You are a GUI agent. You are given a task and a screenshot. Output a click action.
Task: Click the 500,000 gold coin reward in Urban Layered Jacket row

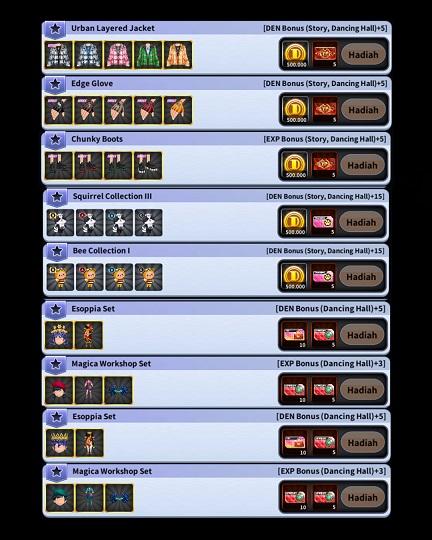[295, 54]
